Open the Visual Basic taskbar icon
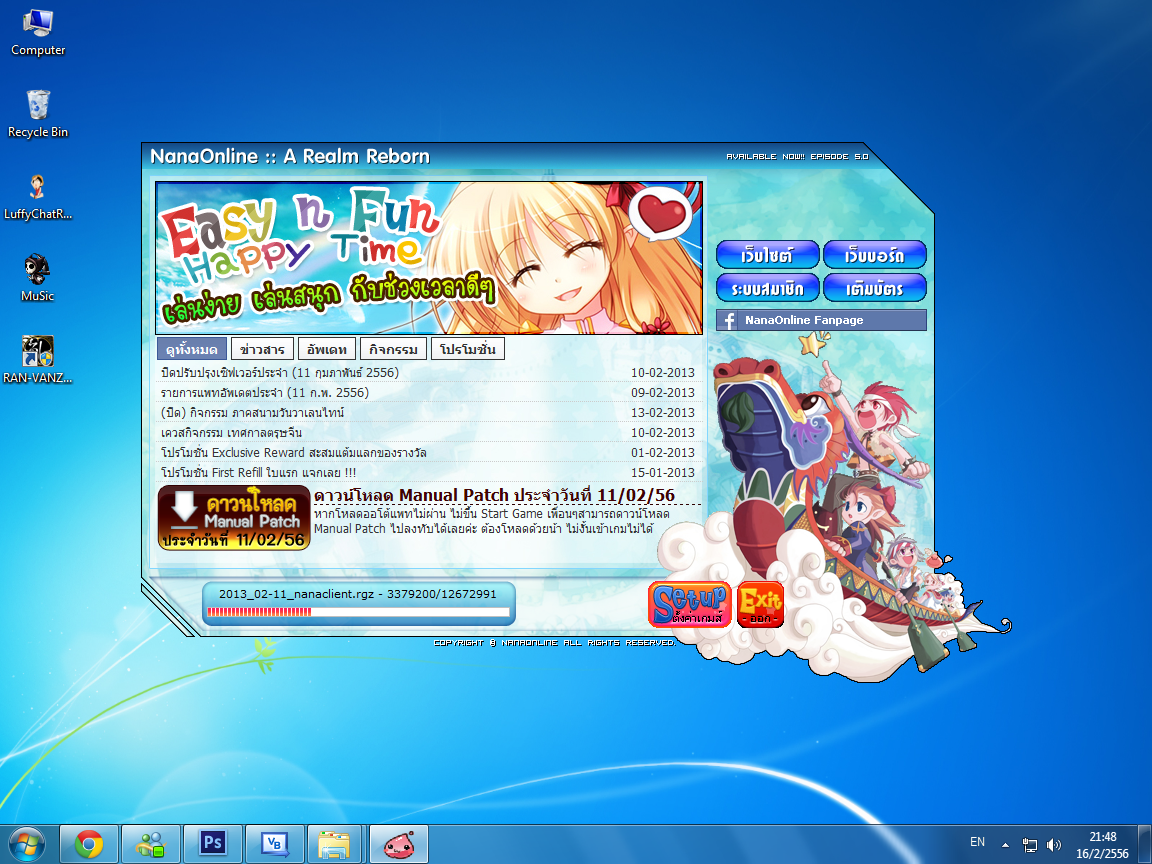This screenshot has width=1152, height=864. click(x=275, y=845)
